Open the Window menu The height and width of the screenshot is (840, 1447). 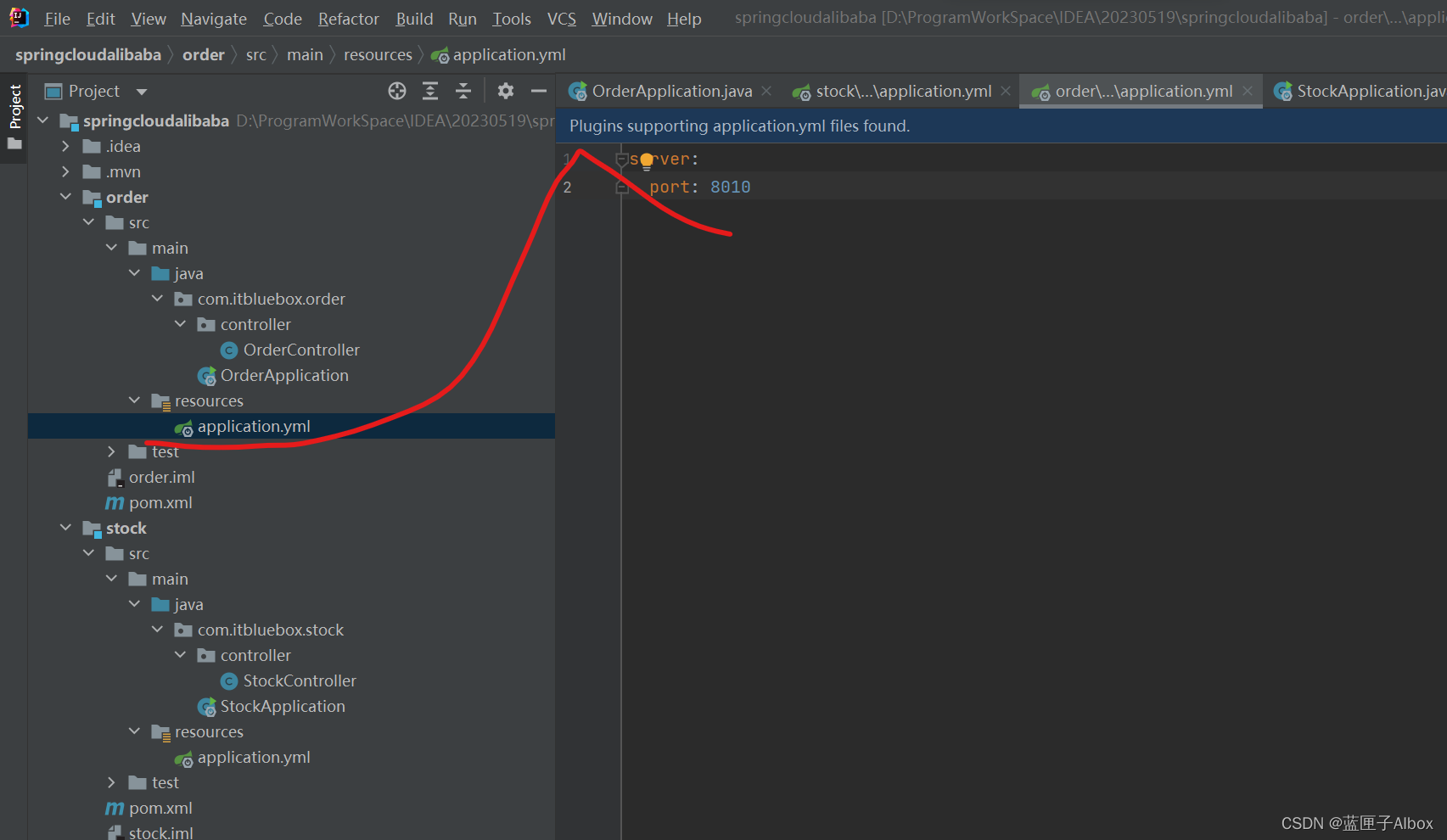point(622,19)
